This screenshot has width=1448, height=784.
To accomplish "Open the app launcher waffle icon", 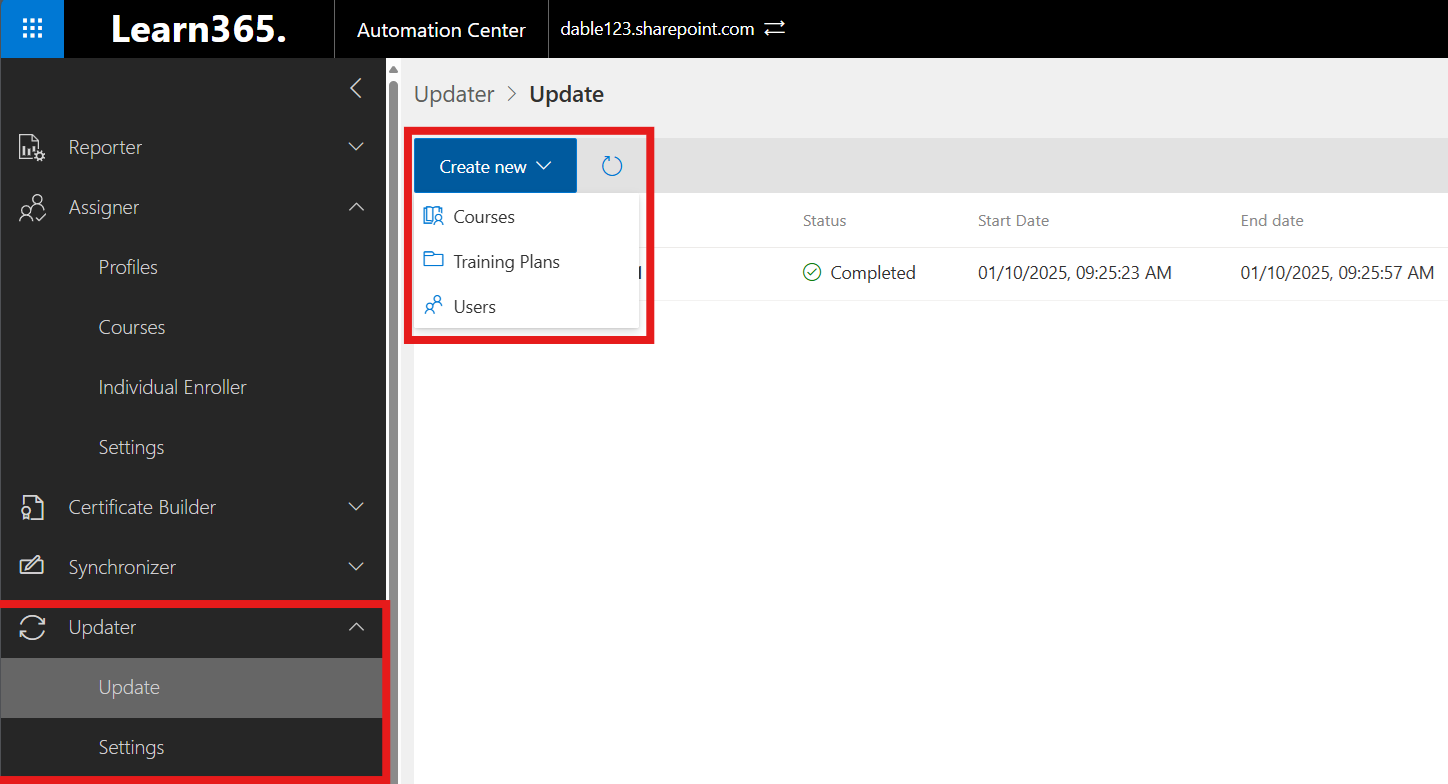I will pos(32,29).
